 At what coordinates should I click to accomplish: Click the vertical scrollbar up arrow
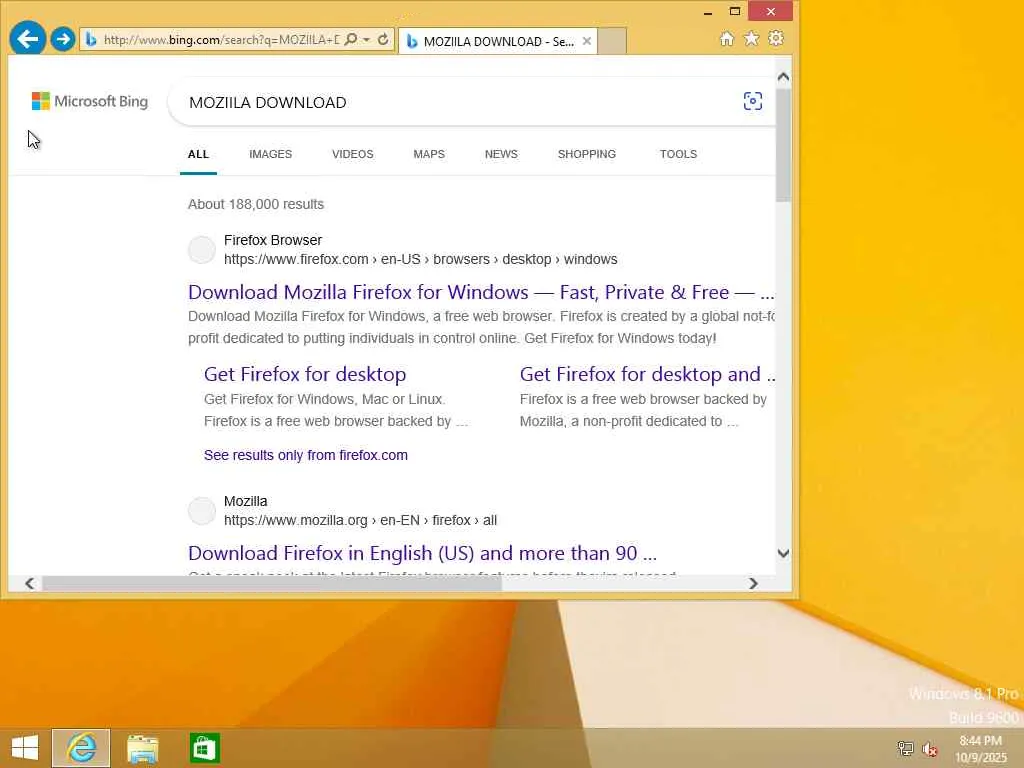point(784,77)
